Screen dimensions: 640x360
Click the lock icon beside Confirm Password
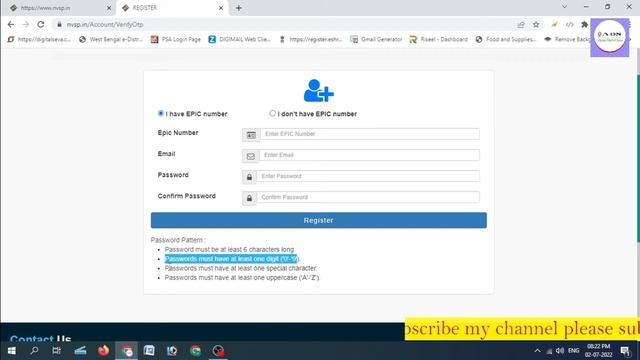click(x=249, y=198)
